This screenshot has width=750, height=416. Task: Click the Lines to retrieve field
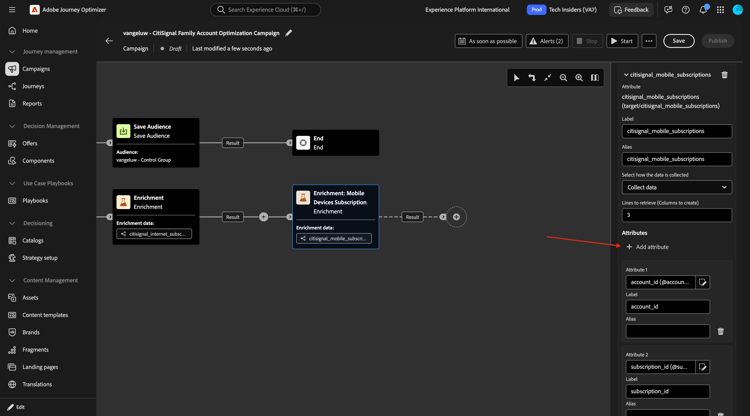677,215
